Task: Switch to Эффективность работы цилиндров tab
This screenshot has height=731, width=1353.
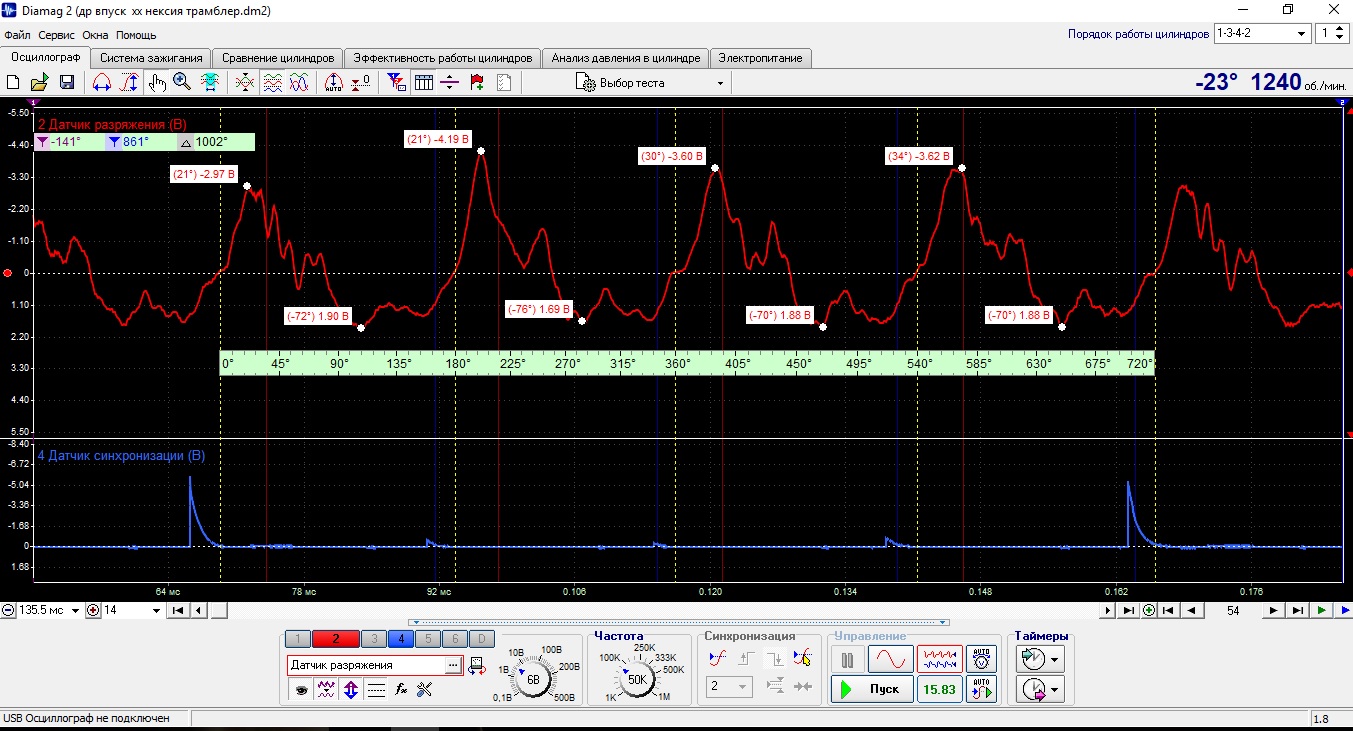Action: pyautogui.click(x=444, y=58)
